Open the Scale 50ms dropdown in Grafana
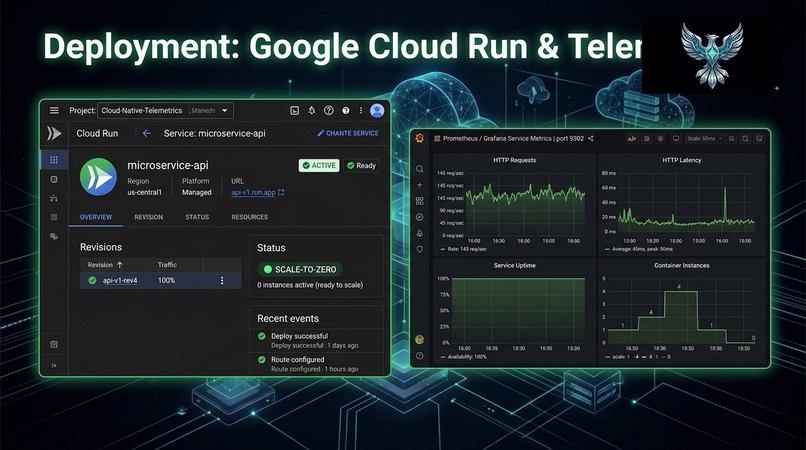This screenshot has width=806, height=450. coord(704,138)
